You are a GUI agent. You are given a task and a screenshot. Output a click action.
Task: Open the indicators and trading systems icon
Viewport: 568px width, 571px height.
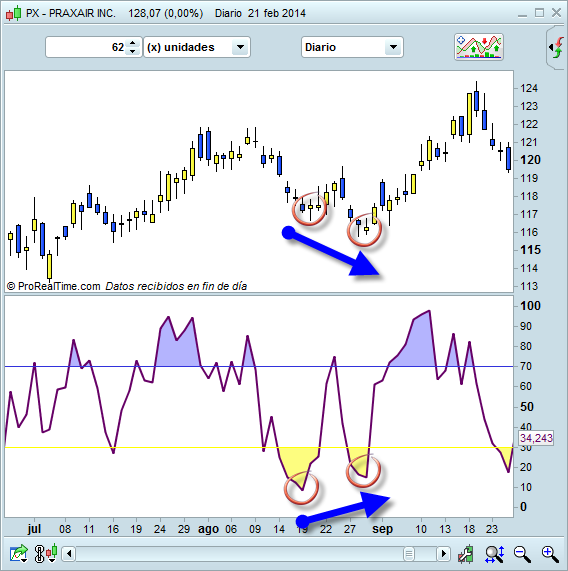click(x=479, y=47)
